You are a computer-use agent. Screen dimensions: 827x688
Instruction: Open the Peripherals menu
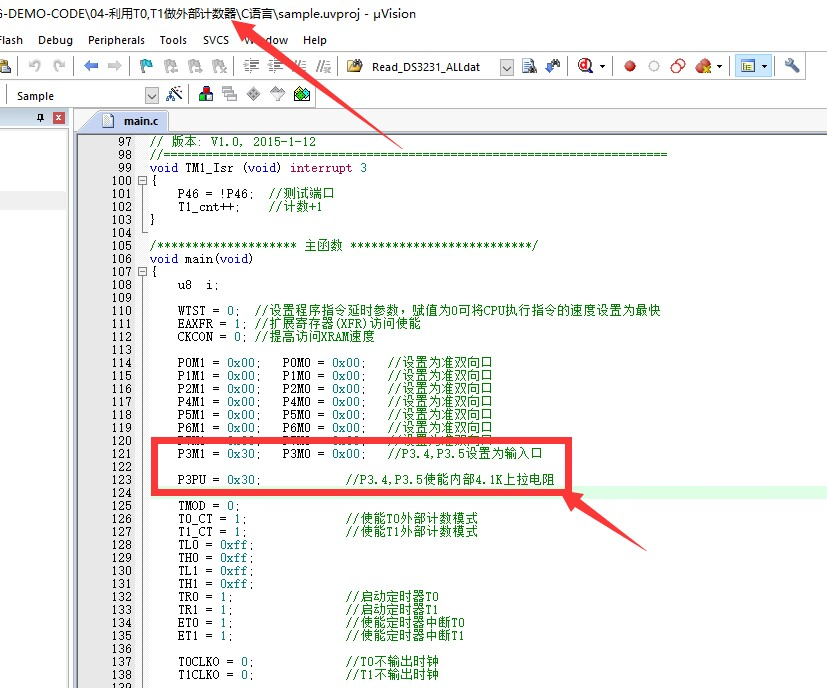116,40
